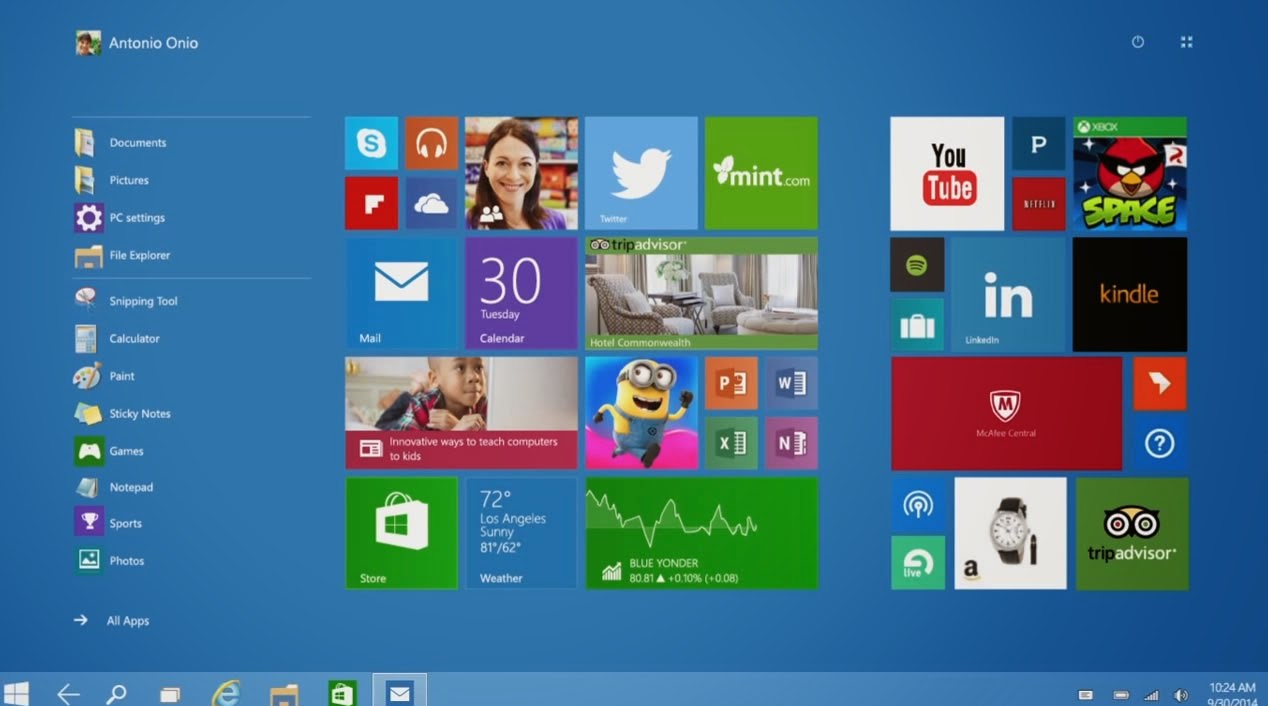
Task: Open the People tile with woman photo
Action: 521,173
